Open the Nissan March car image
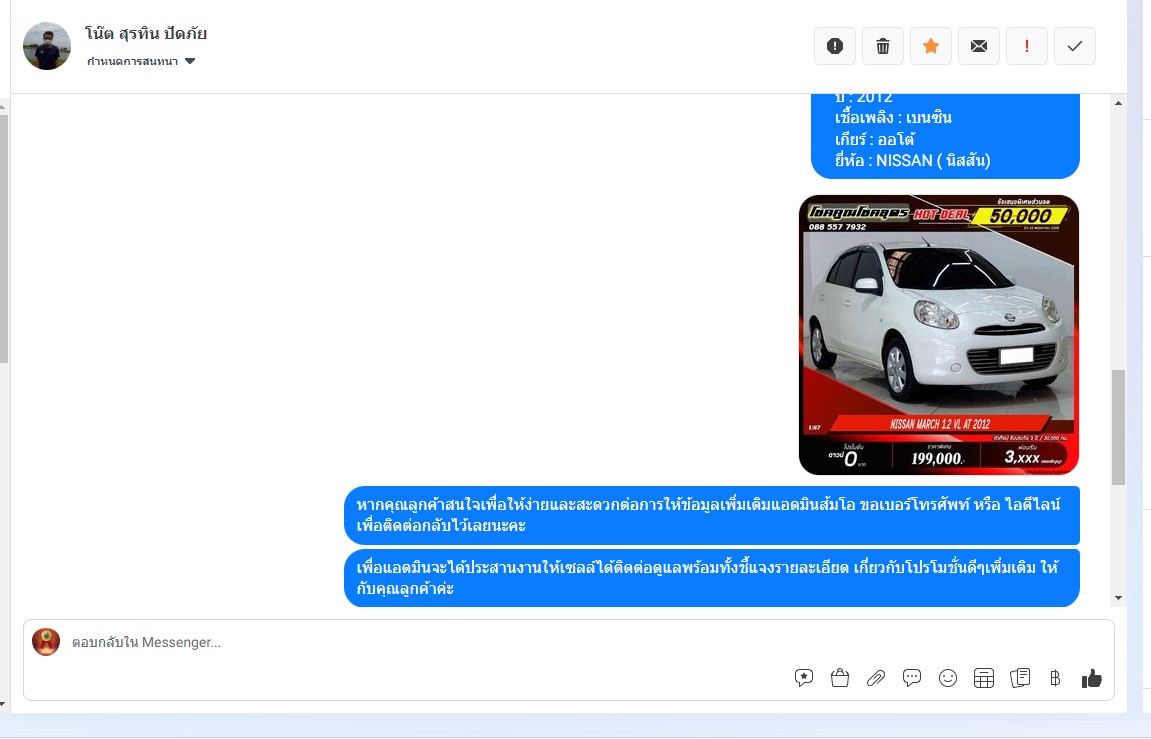The image size is (1151, 739). (939, 335)
